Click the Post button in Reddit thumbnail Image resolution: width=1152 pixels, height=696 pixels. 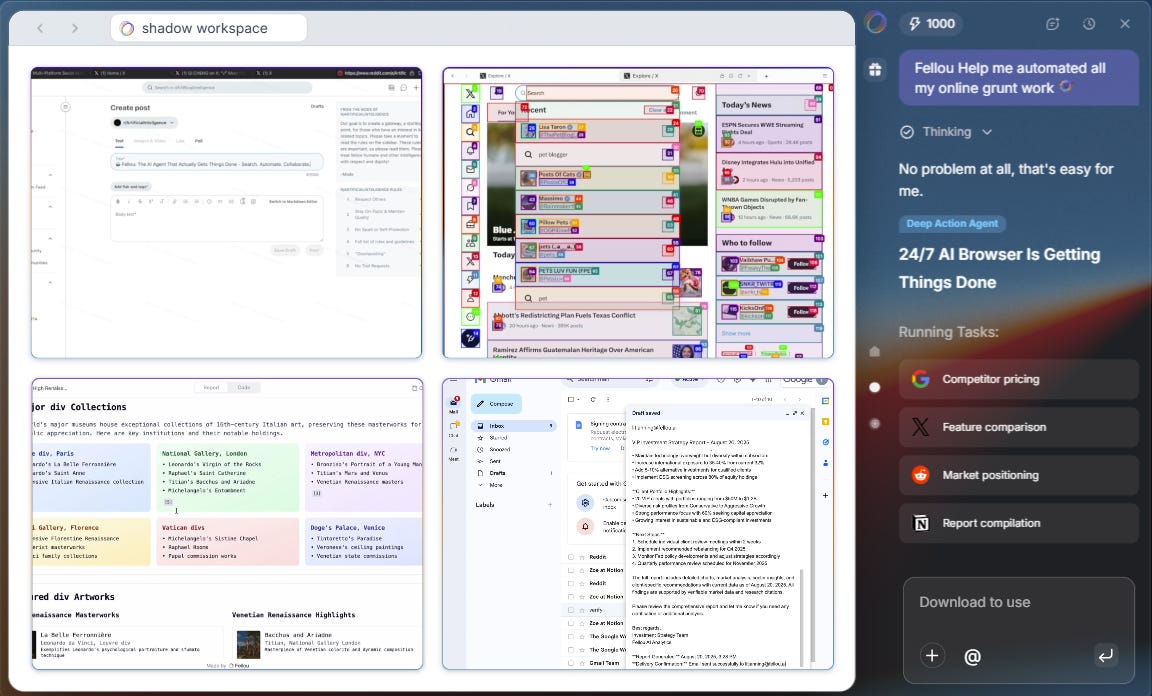tap(314, 251)
